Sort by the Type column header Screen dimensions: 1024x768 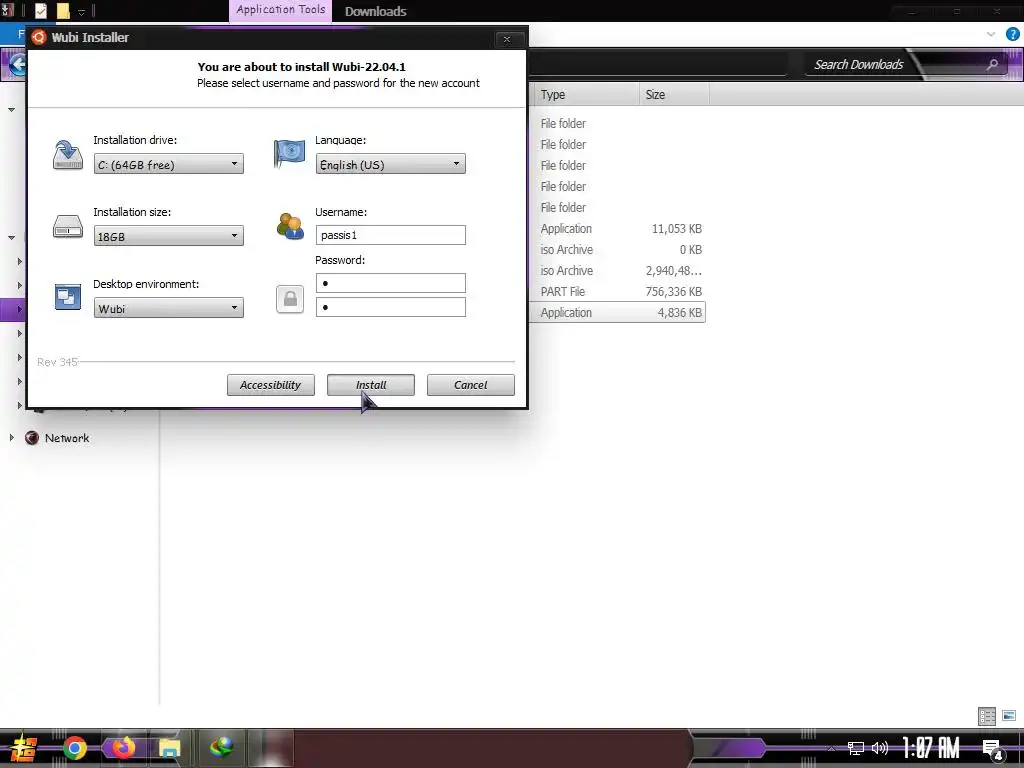tap(586, 94)
